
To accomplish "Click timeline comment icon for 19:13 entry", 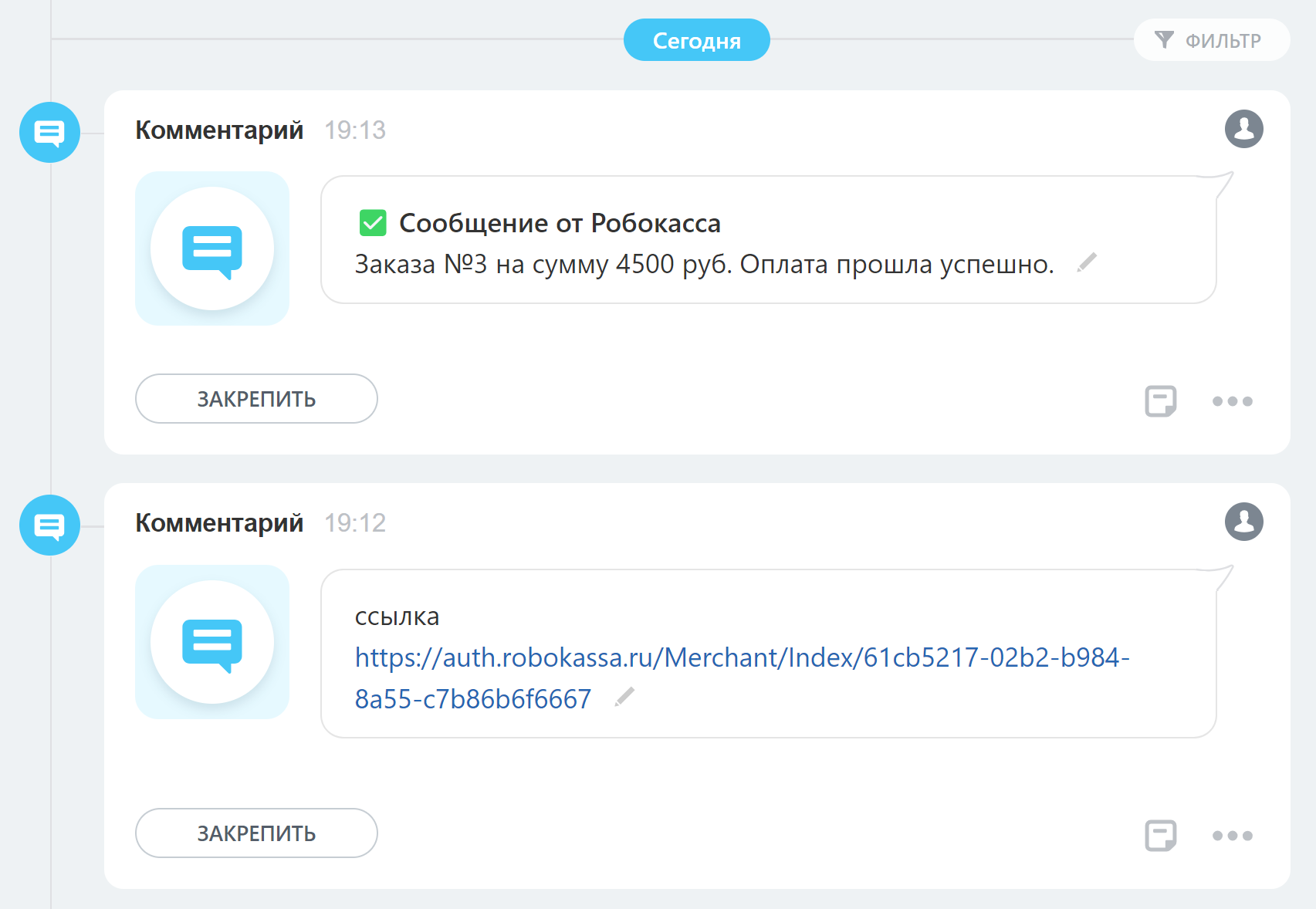I will tap(49, 133).
